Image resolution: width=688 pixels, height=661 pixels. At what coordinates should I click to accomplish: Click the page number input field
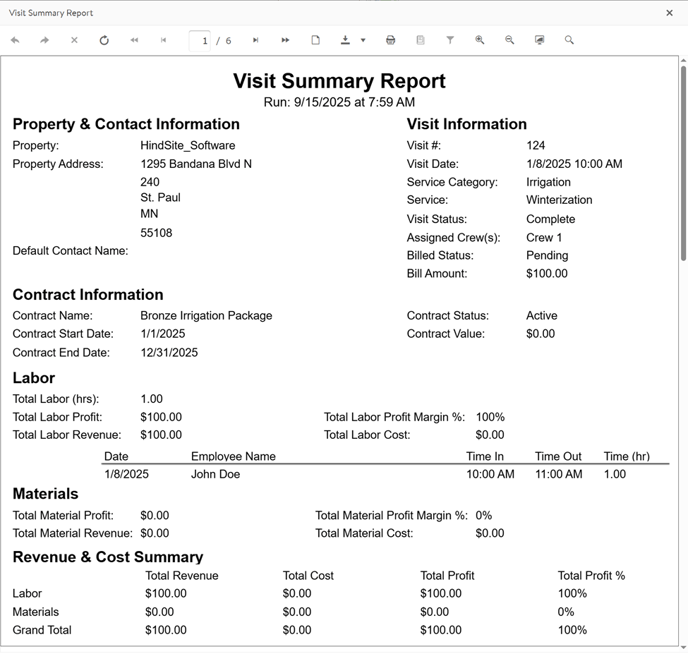(x=203, y=41)
